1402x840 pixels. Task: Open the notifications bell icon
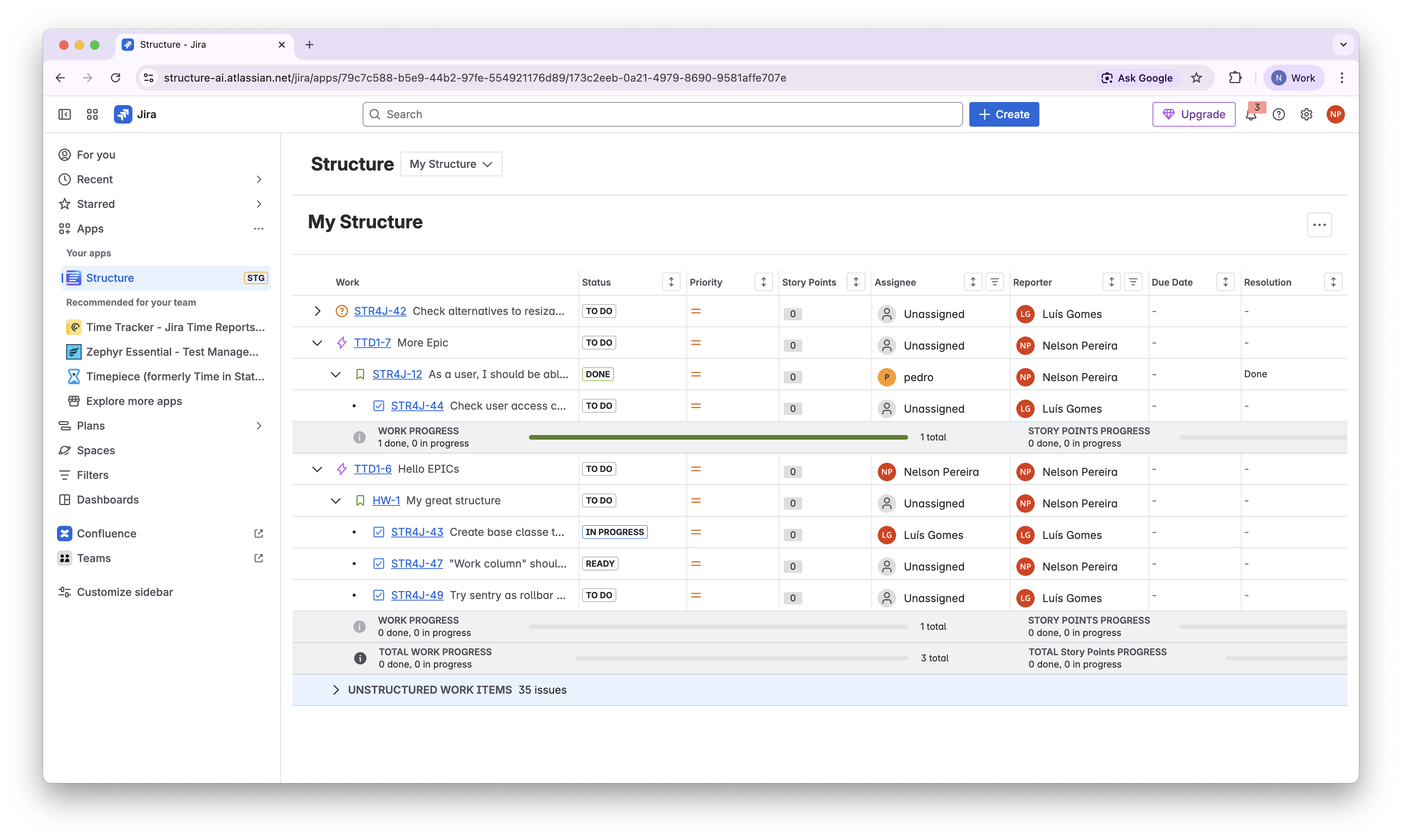1251,115
